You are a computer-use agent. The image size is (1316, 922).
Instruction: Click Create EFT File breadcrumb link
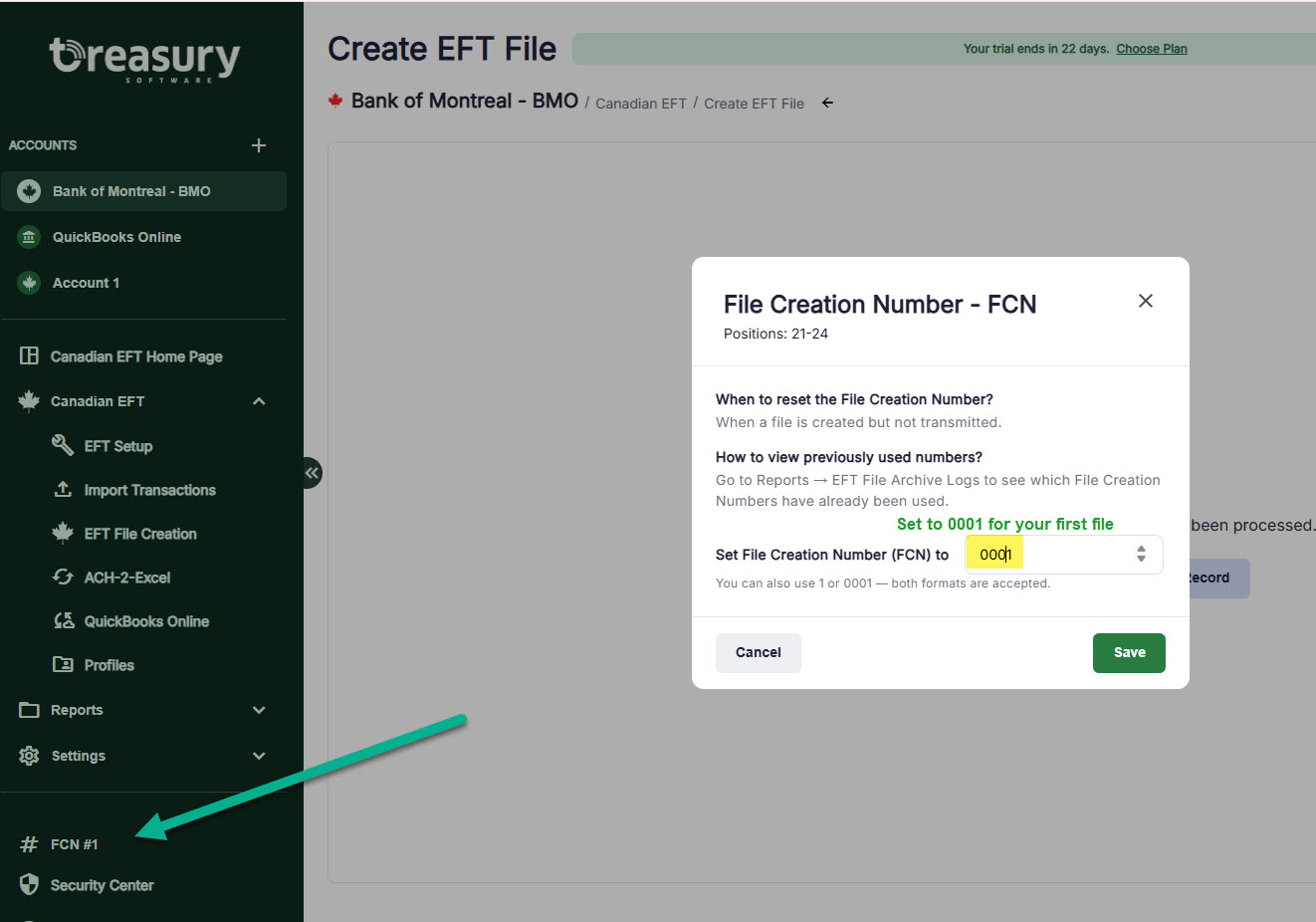(x=754, y=104)
